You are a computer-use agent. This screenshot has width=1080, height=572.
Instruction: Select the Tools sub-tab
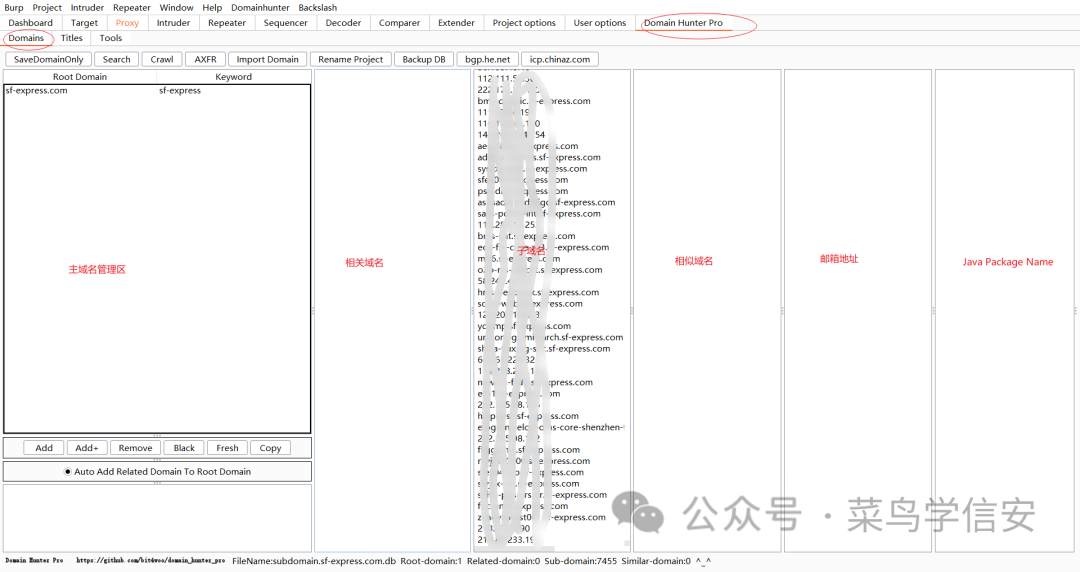pos(110,38)
